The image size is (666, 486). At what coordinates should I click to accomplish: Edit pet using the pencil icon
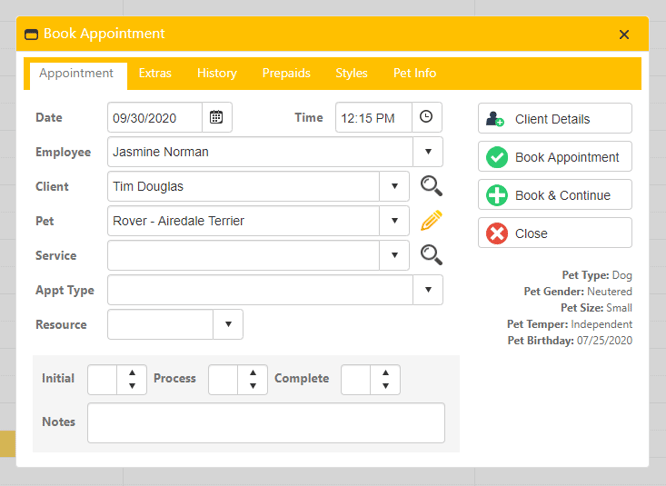(x=431, y=220)
